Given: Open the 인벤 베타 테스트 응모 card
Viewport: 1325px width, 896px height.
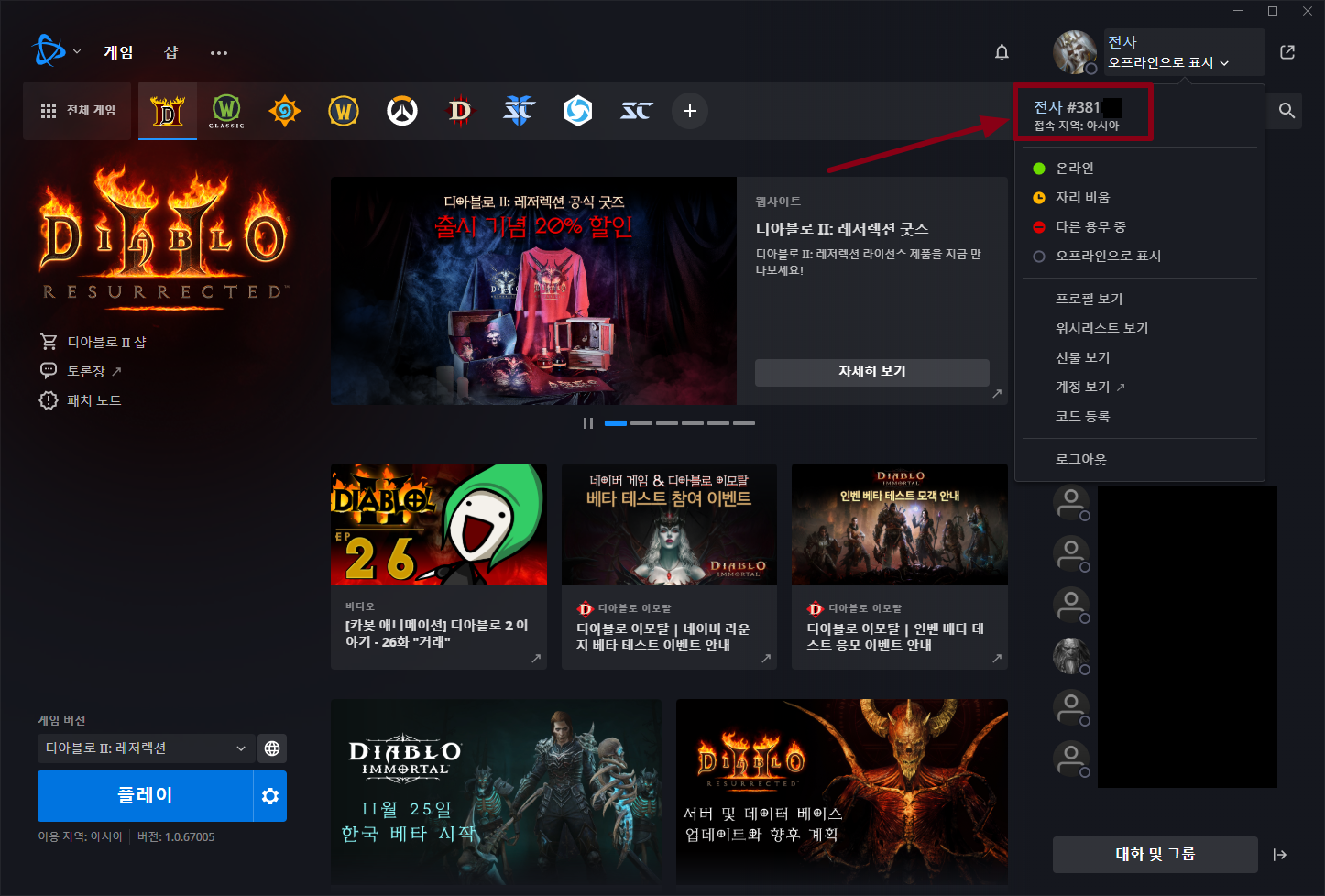Looking at the screenshot, I should [x=900, y=566].
